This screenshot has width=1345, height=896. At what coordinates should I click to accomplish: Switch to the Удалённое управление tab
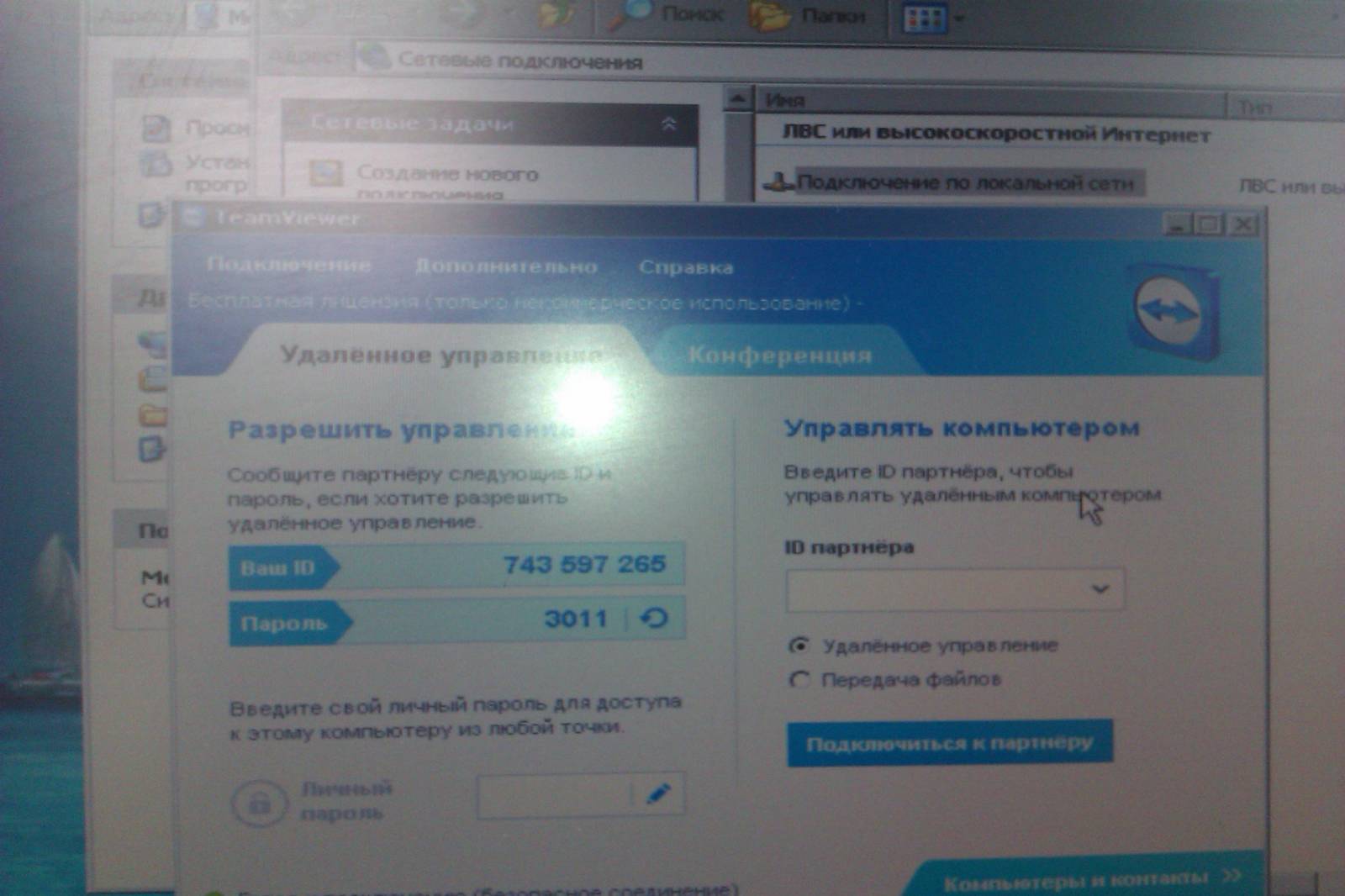(441, 355)
